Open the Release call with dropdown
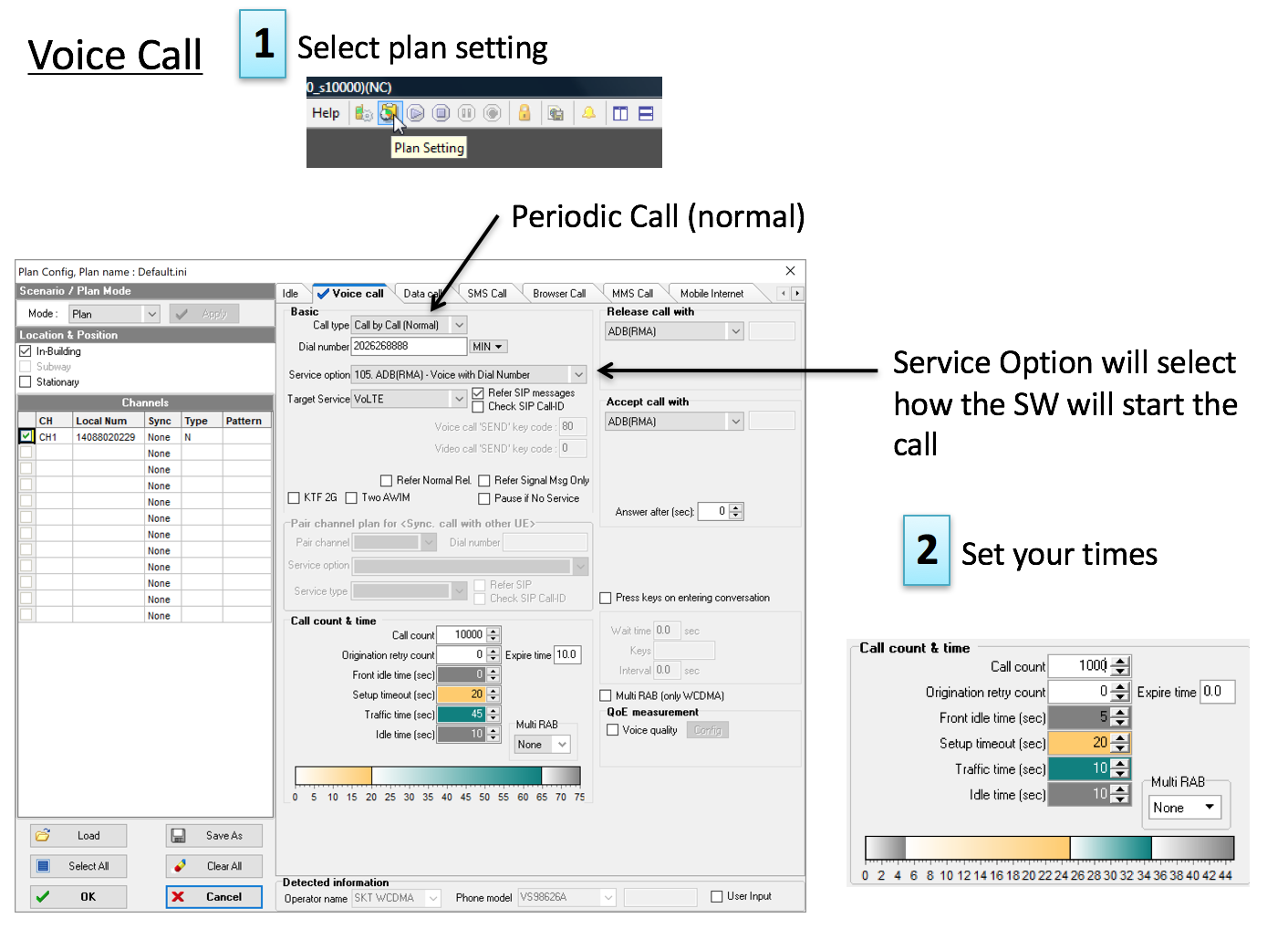The image size is (1288, 929). point(674,331)
